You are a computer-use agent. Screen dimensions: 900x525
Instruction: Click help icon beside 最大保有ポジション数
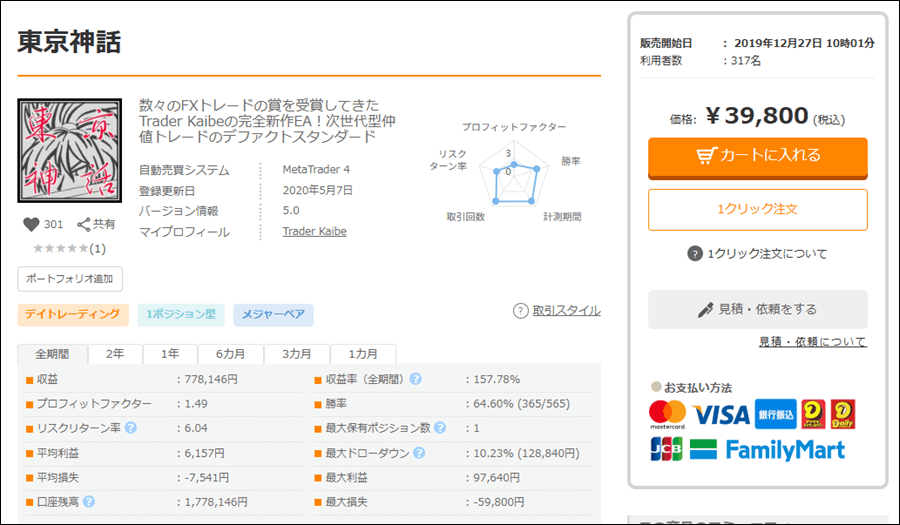[439, 428]
